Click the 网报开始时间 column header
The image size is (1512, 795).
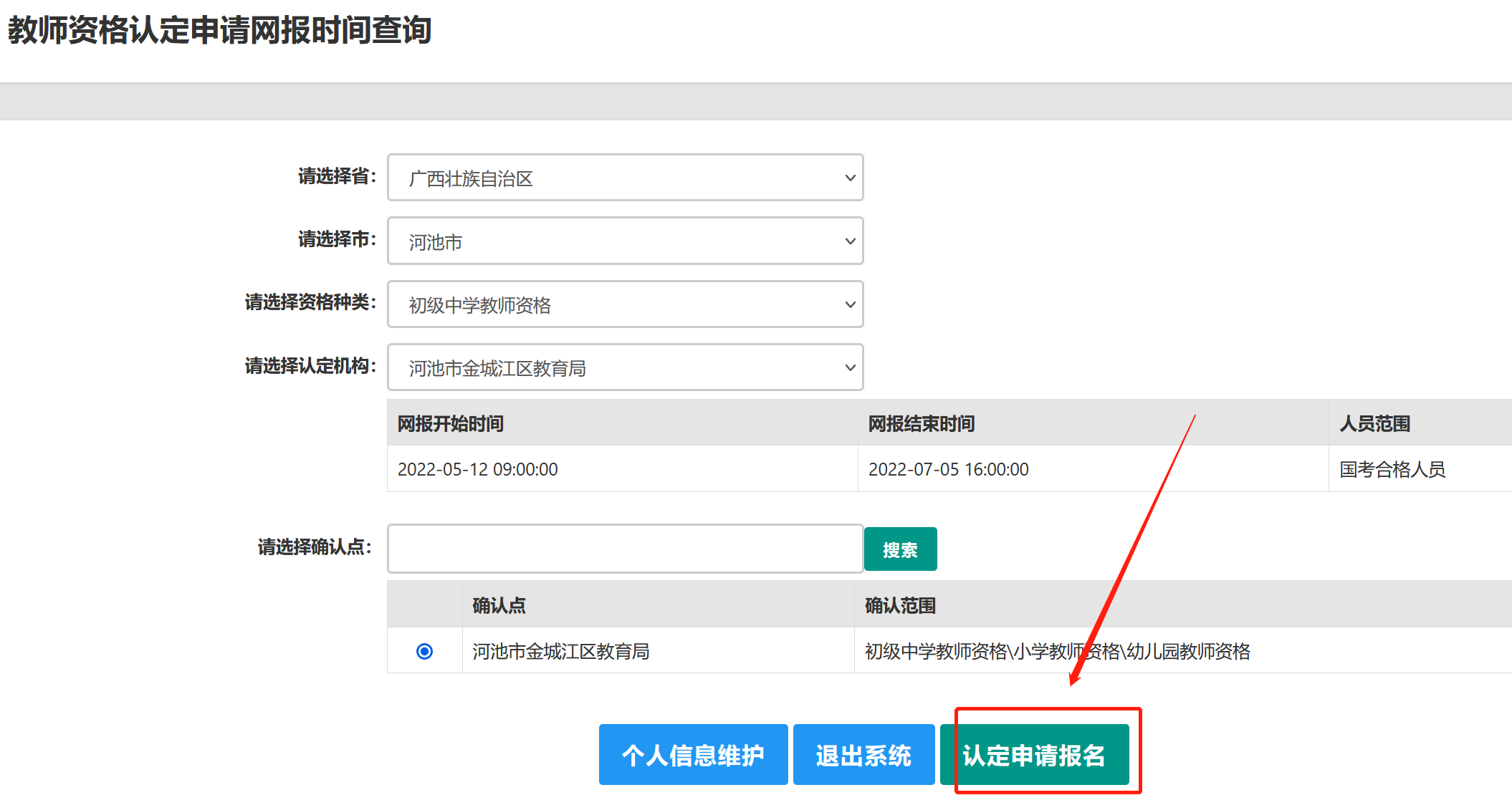pos(451,423)
